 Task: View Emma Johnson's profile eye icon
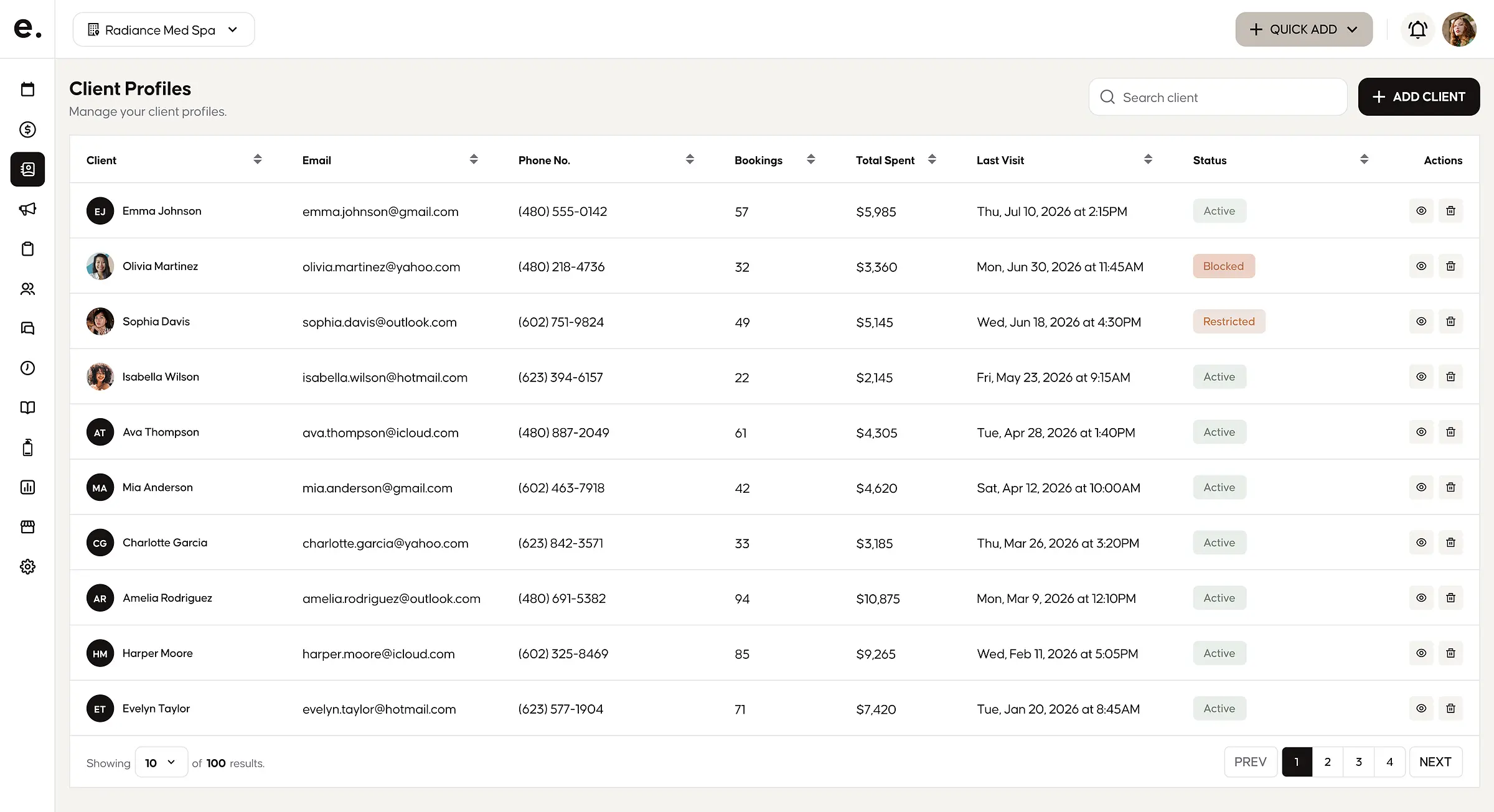pos(1421,211)
